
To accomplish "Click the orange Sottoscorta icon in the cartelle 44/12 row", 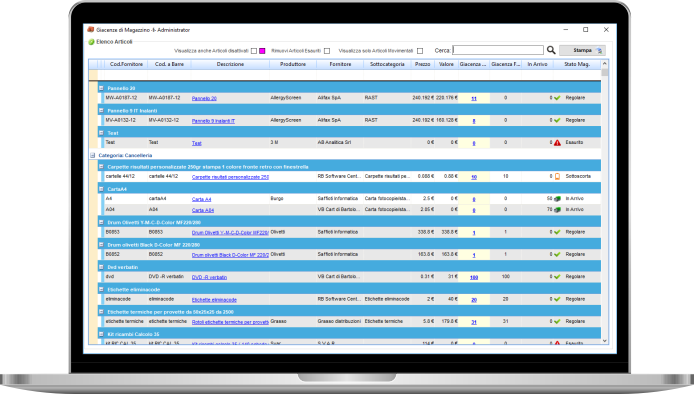I will pyautogui.click(x=557, y=176).
